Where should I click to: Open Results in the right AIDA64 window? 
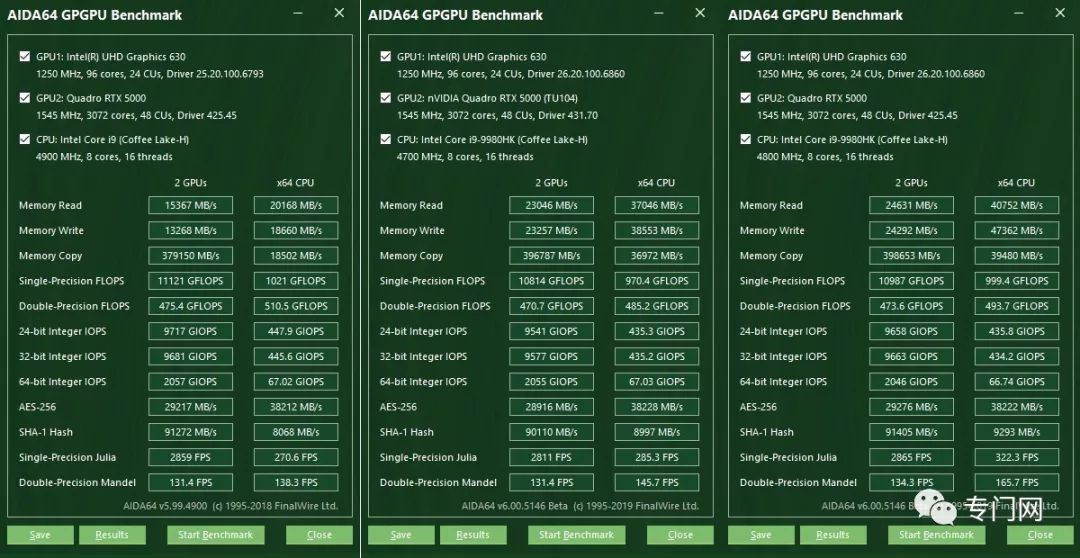click(x=833, y=535)
